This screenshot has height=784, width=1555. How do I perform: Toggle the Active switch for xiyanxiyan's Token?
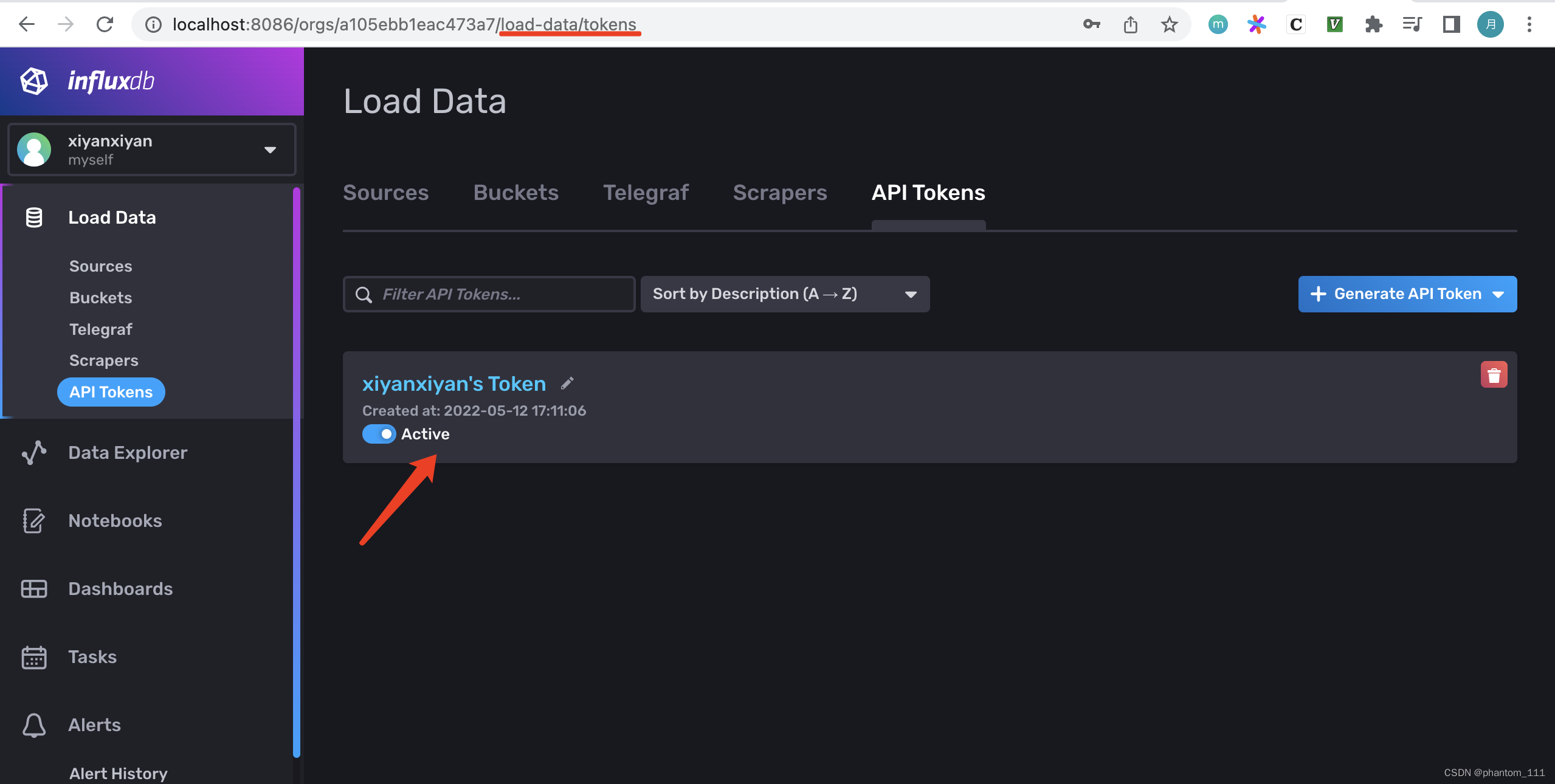(379, 434)
